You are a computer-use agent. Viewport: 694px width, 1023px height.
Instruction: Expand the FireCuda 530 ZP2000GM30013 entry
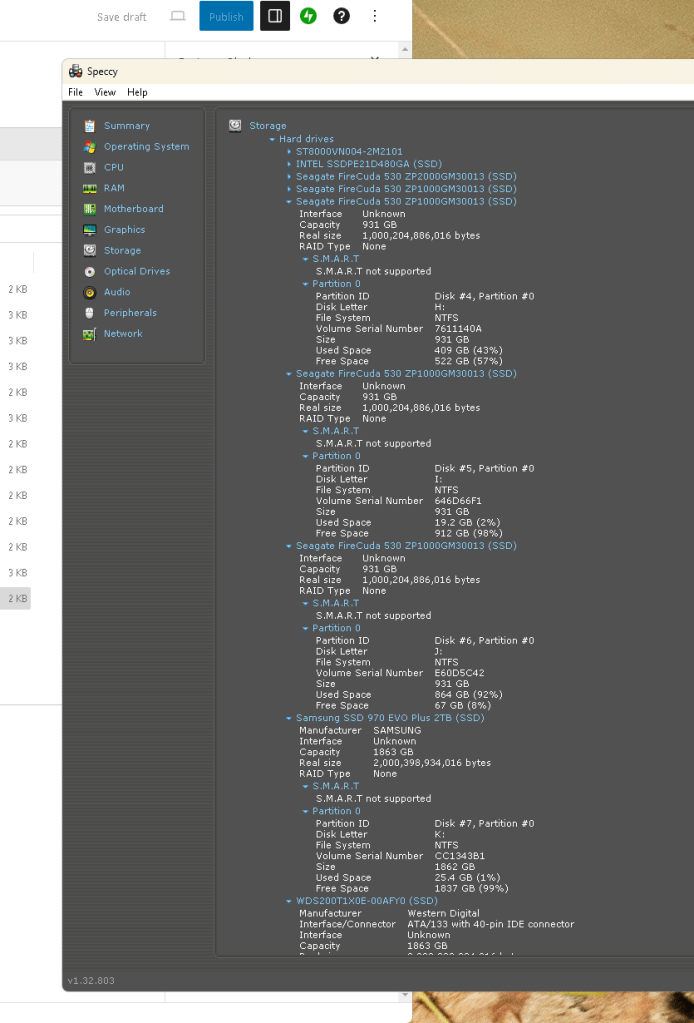(x=289, y=176)
